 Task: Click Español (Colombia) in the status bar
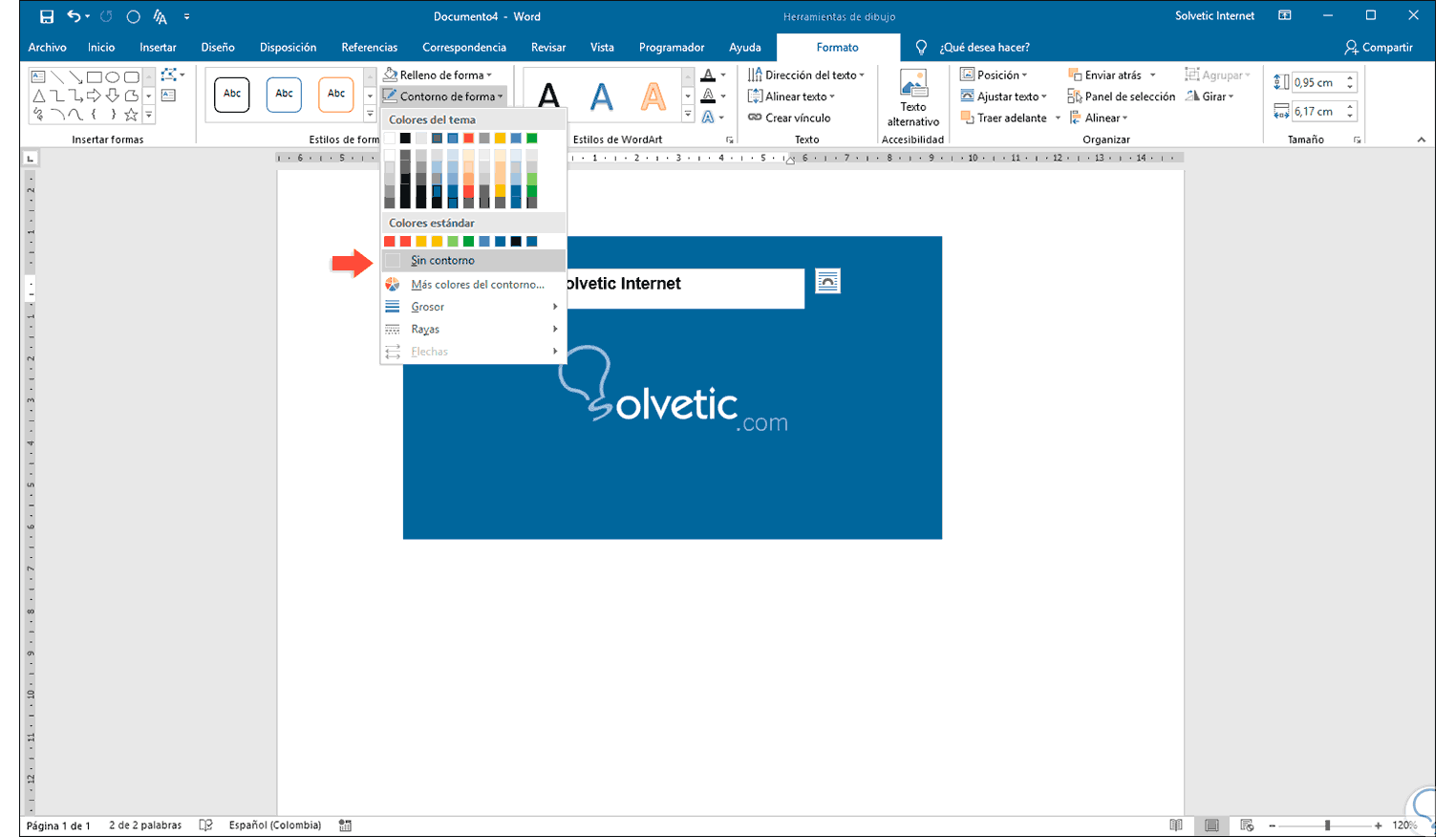(275, 825)
